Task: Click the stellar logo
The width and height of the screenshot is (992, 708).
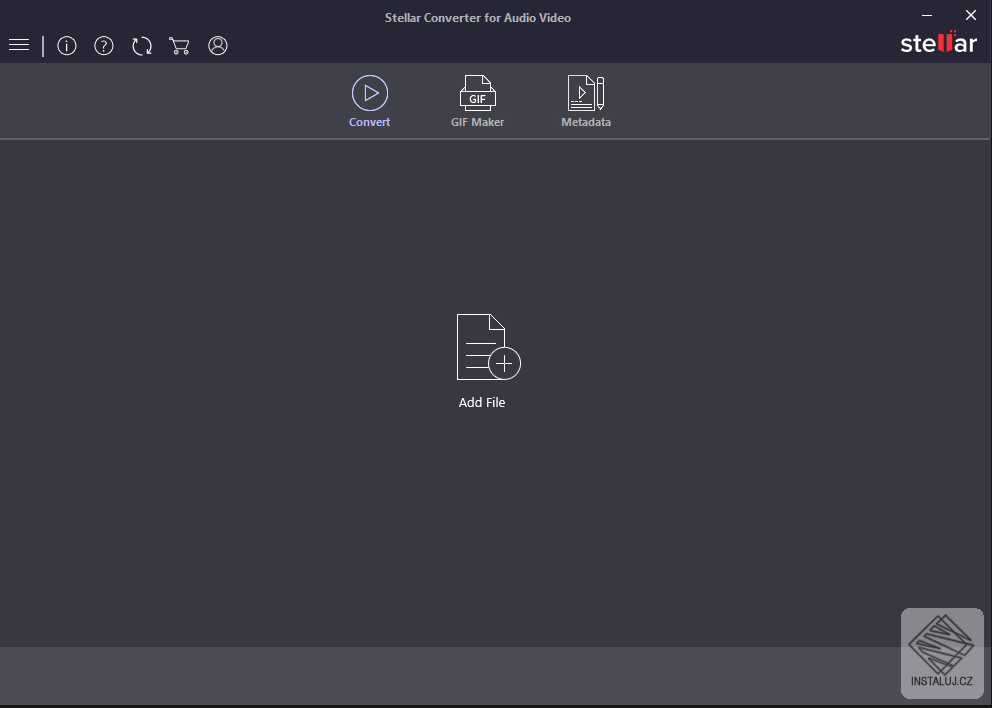Action: (x=938, y=43)
